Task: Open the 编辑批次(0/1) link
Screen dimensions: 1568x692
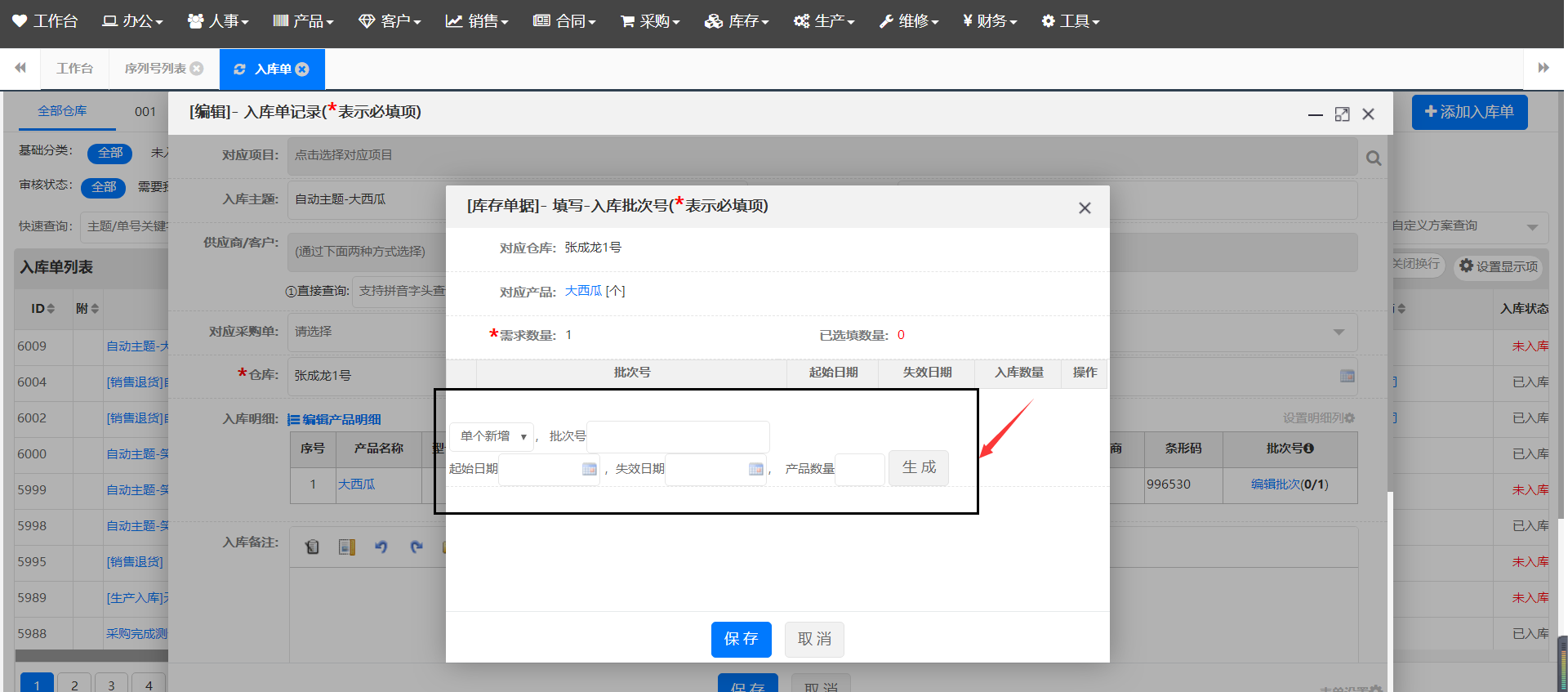Action: (x=1290, y=484)
